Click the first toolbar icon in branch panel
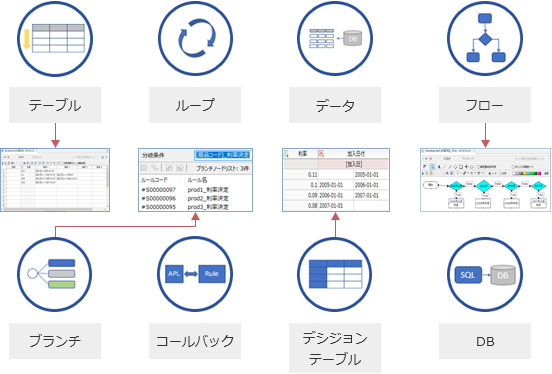This screenshot has width=552, height=374. click(x=144, y=168)
